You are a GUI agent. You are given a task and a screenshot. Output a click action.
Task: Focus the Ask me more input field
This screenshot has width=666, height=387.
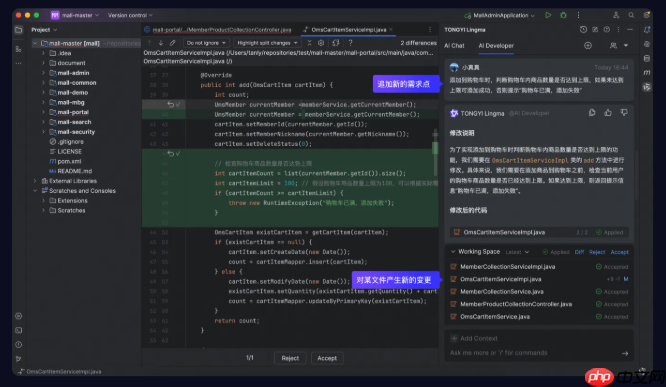(x=533, y=353)
